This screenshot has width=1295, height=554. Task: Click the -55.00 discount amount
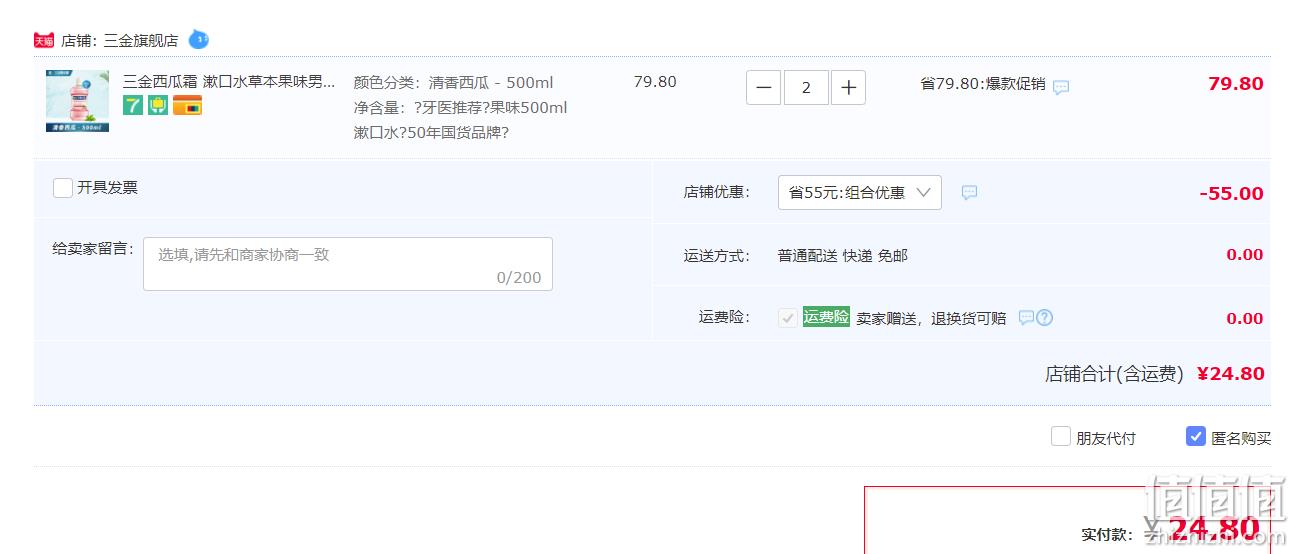coord(1231,194)
